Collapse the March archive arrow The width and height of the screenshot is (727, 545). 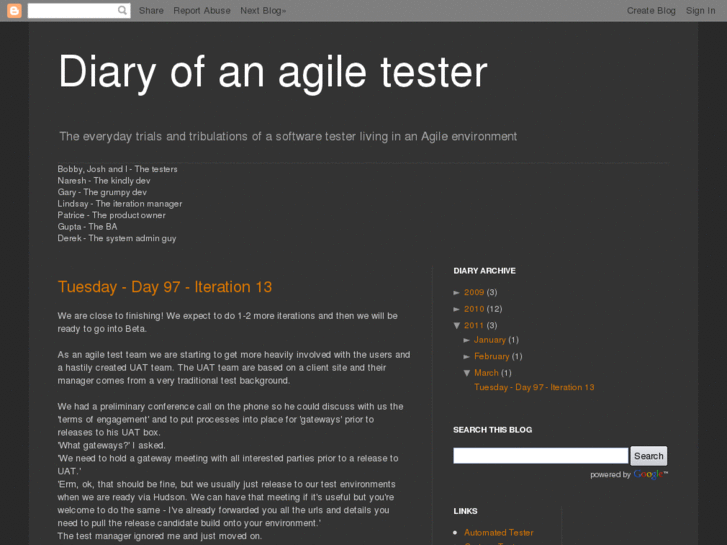point(467,373)
